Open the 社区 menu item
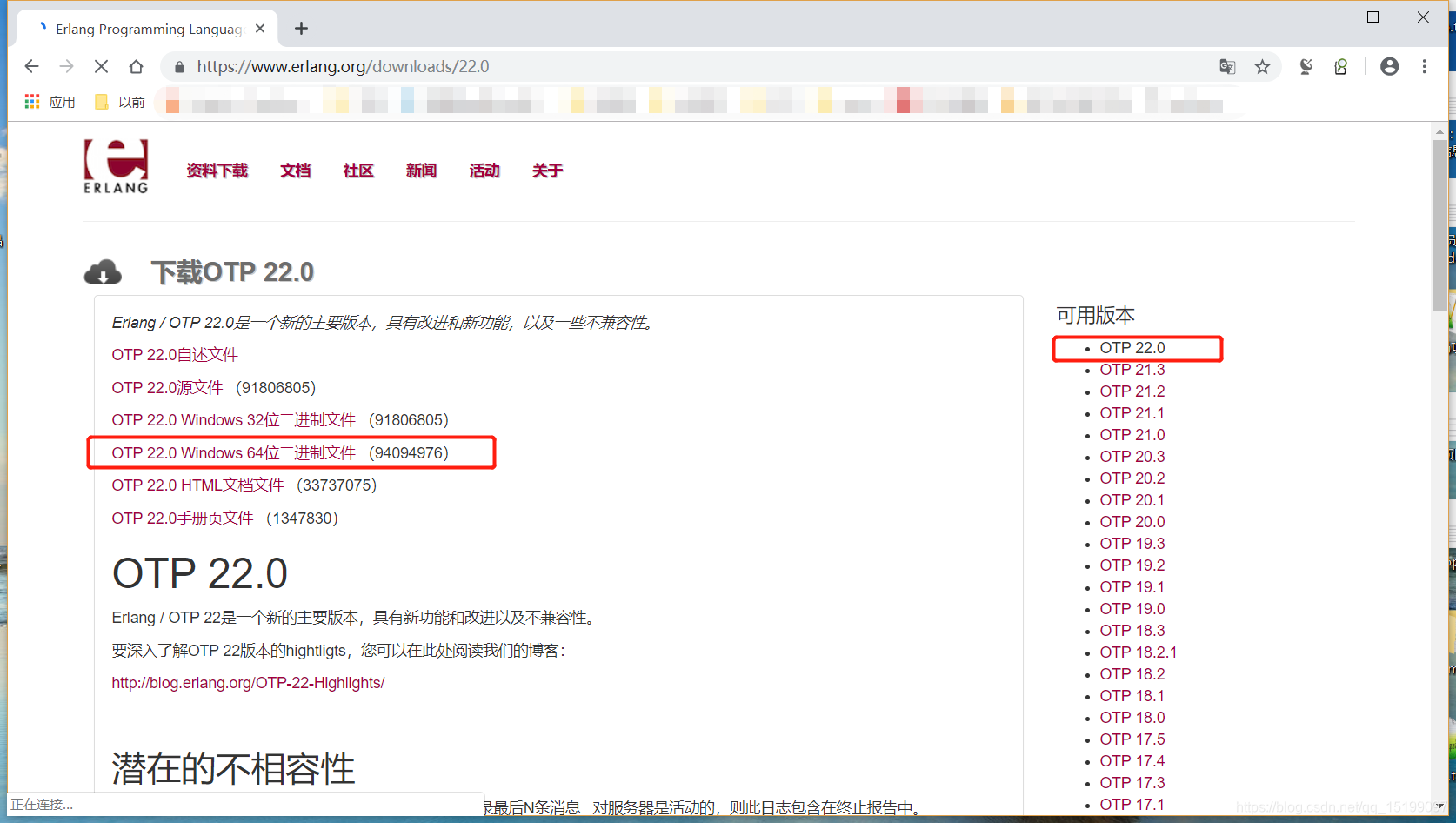The image size is (1456, 823). point(358,171)
